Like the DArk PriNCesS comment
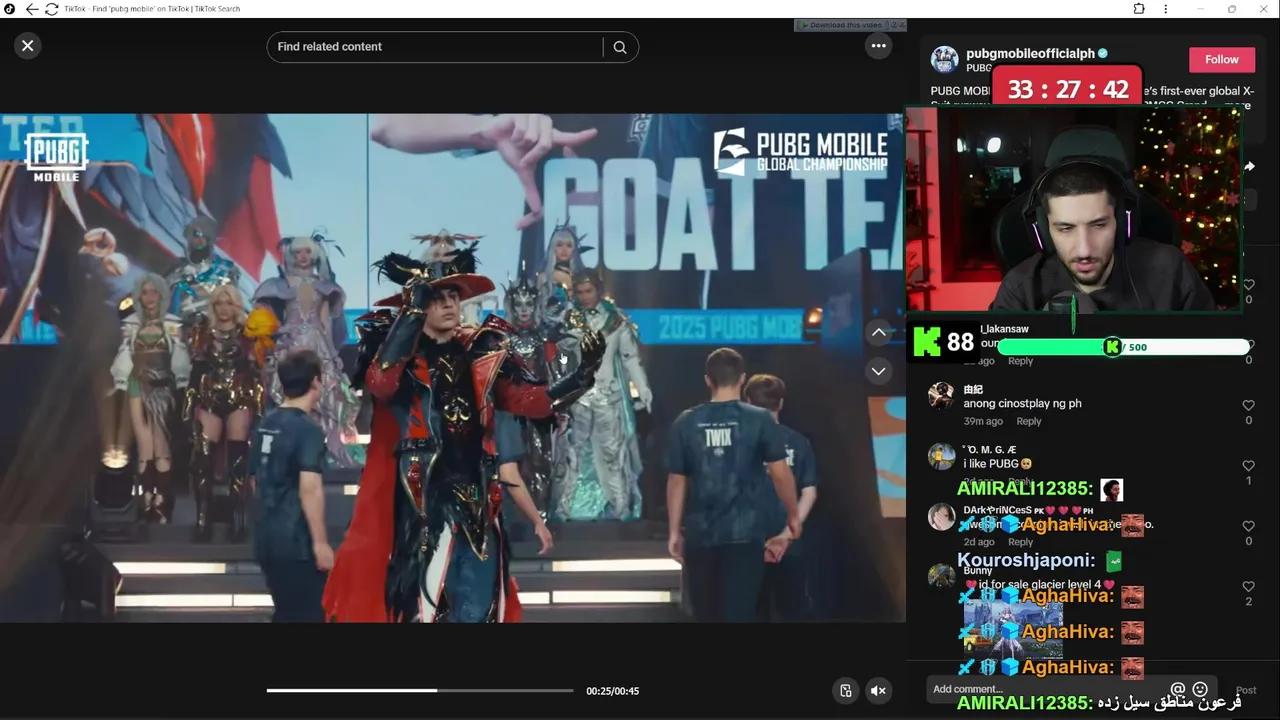 coord(1248,526)
